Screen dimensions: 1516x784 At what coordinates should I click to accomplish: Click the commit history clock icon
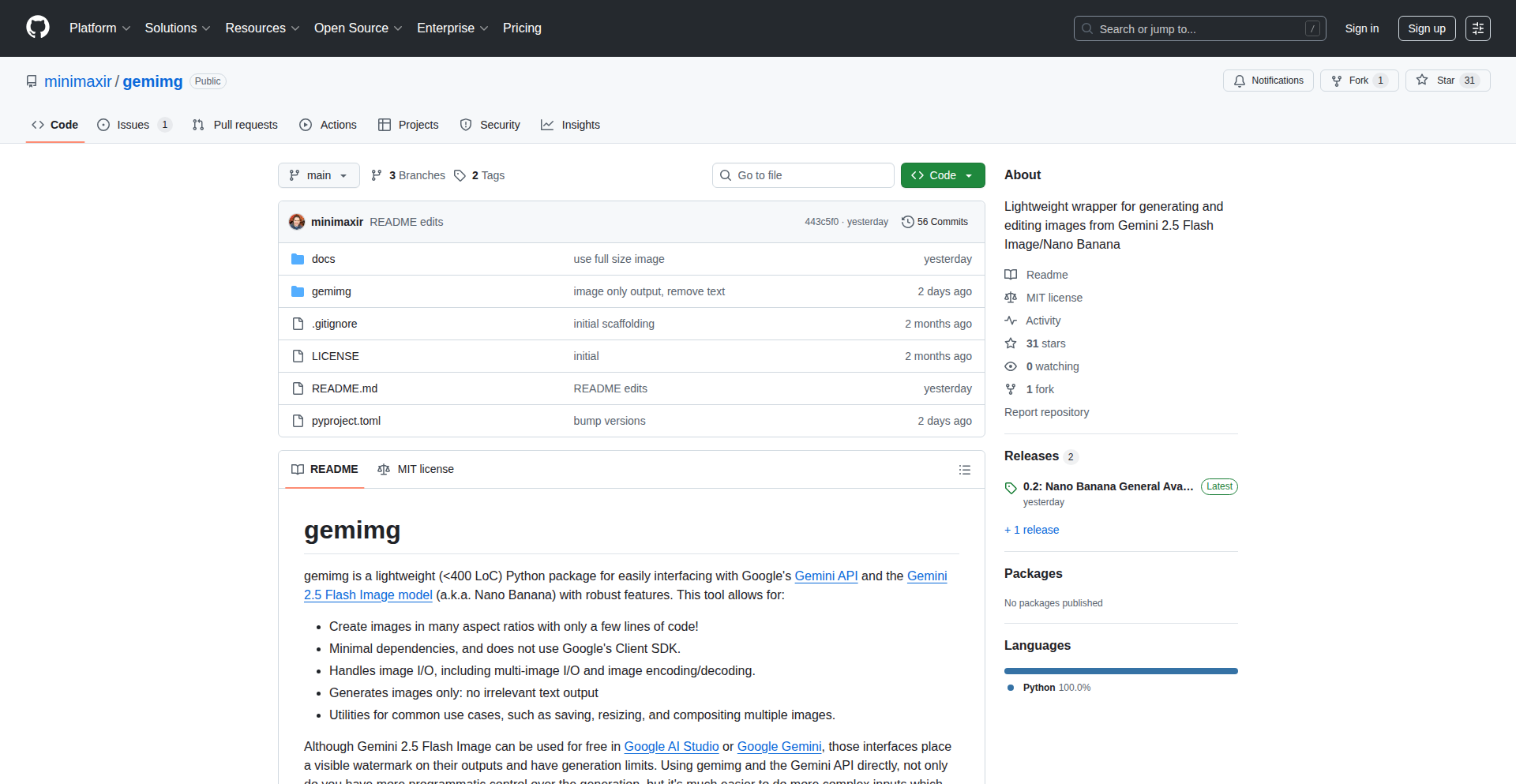(x=907, y=222)
